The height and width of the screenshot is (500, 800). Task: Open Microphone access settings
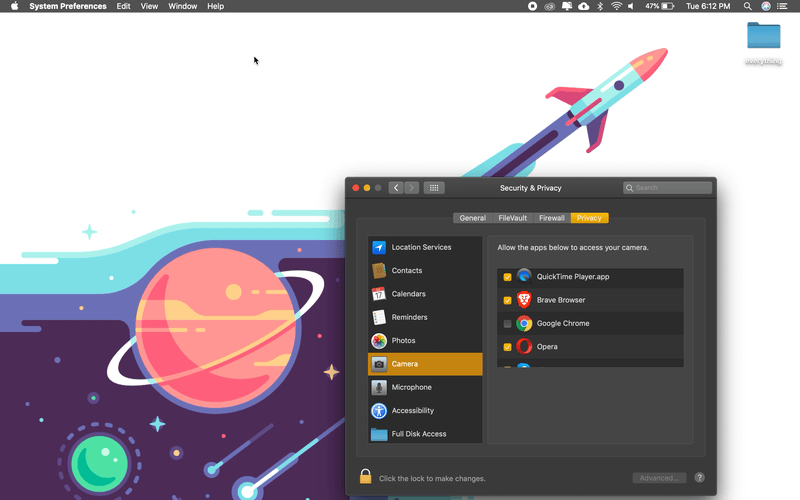(x=411, y=387)
